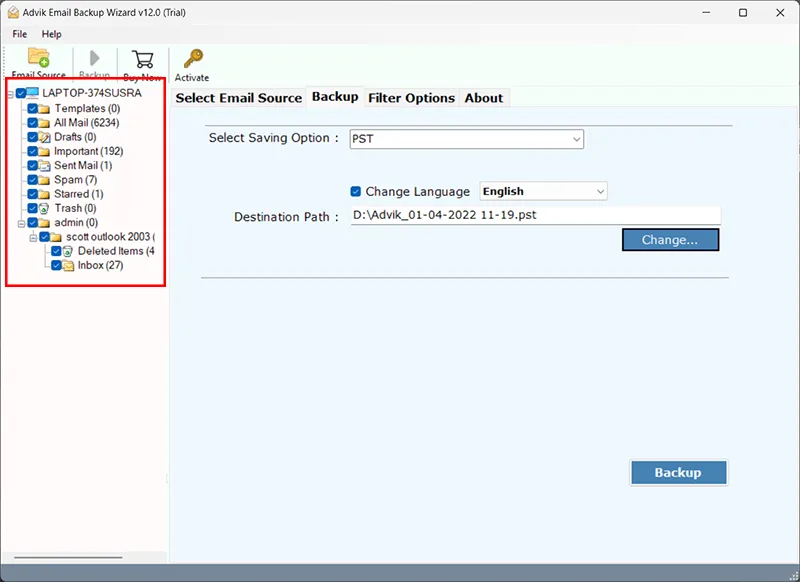Screen dimensions: 800x582
Task: Select the Templates (0) label
Action: click(87, 109)
